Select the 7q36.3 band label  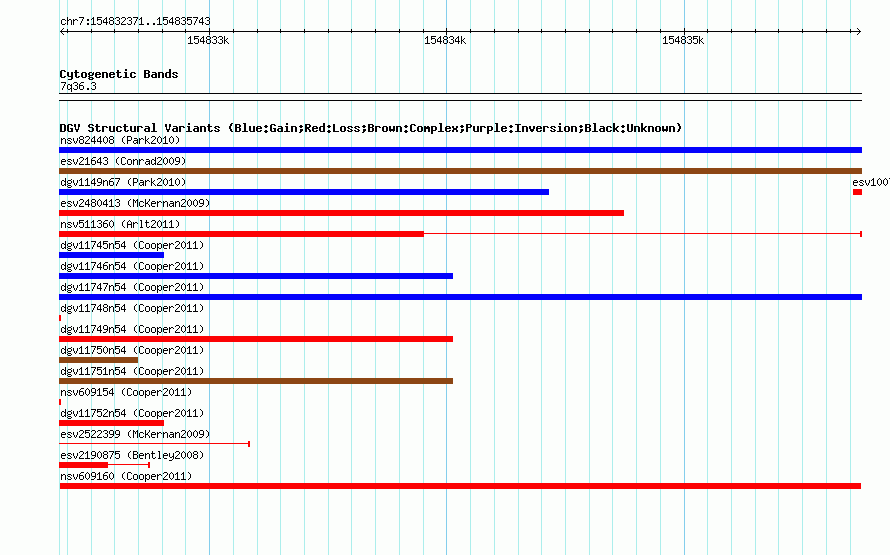point(78,86)
